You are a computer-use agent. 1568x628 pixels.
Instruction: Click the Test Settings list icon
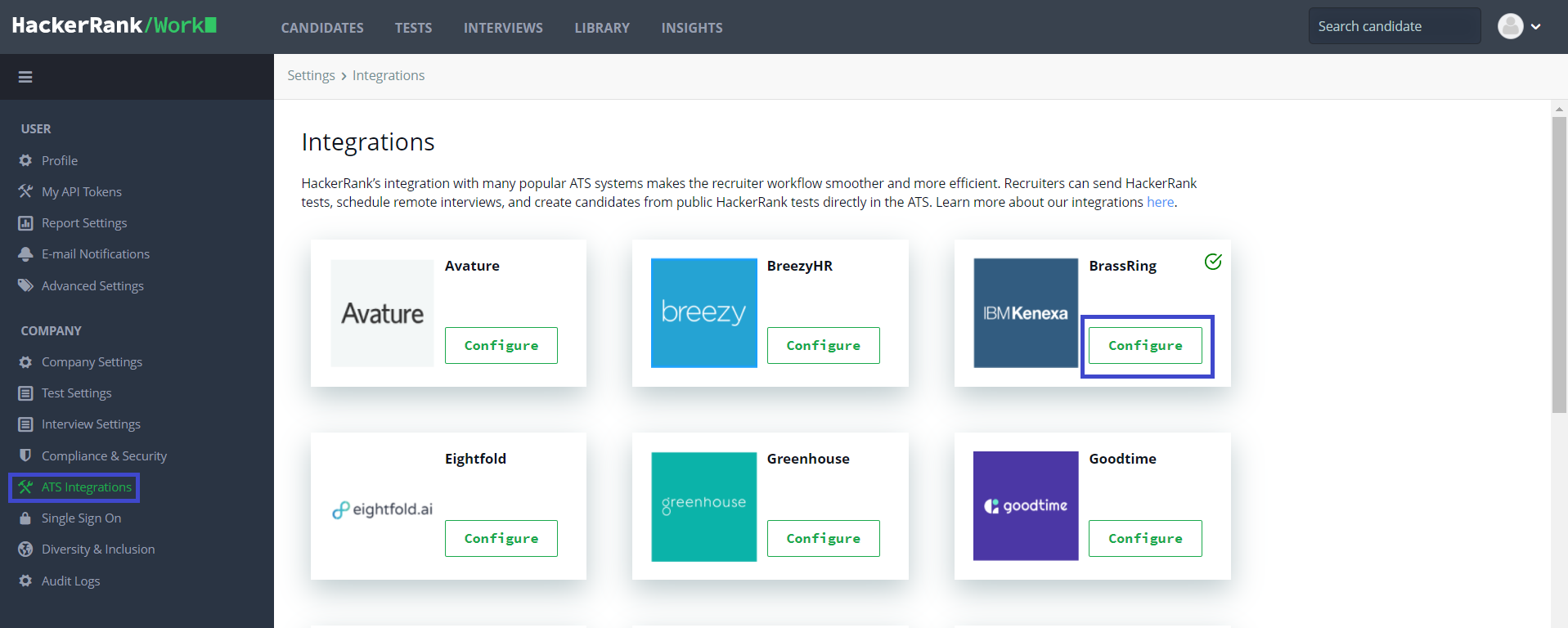25,393
